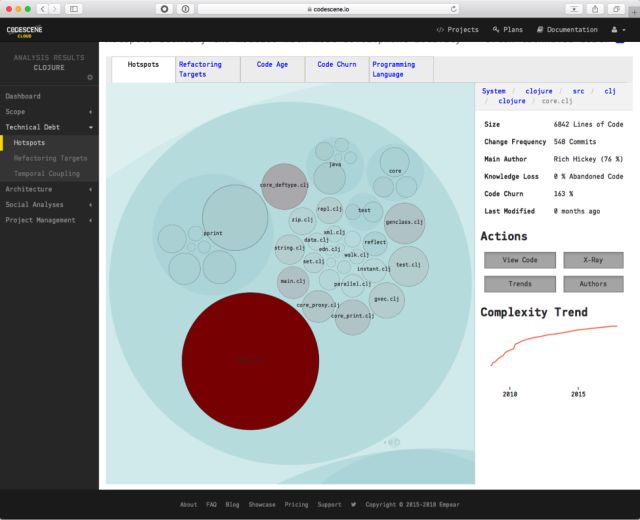Click the CodeScene Cloud logo
Screen dimensions: 640x520
[24, 31]
